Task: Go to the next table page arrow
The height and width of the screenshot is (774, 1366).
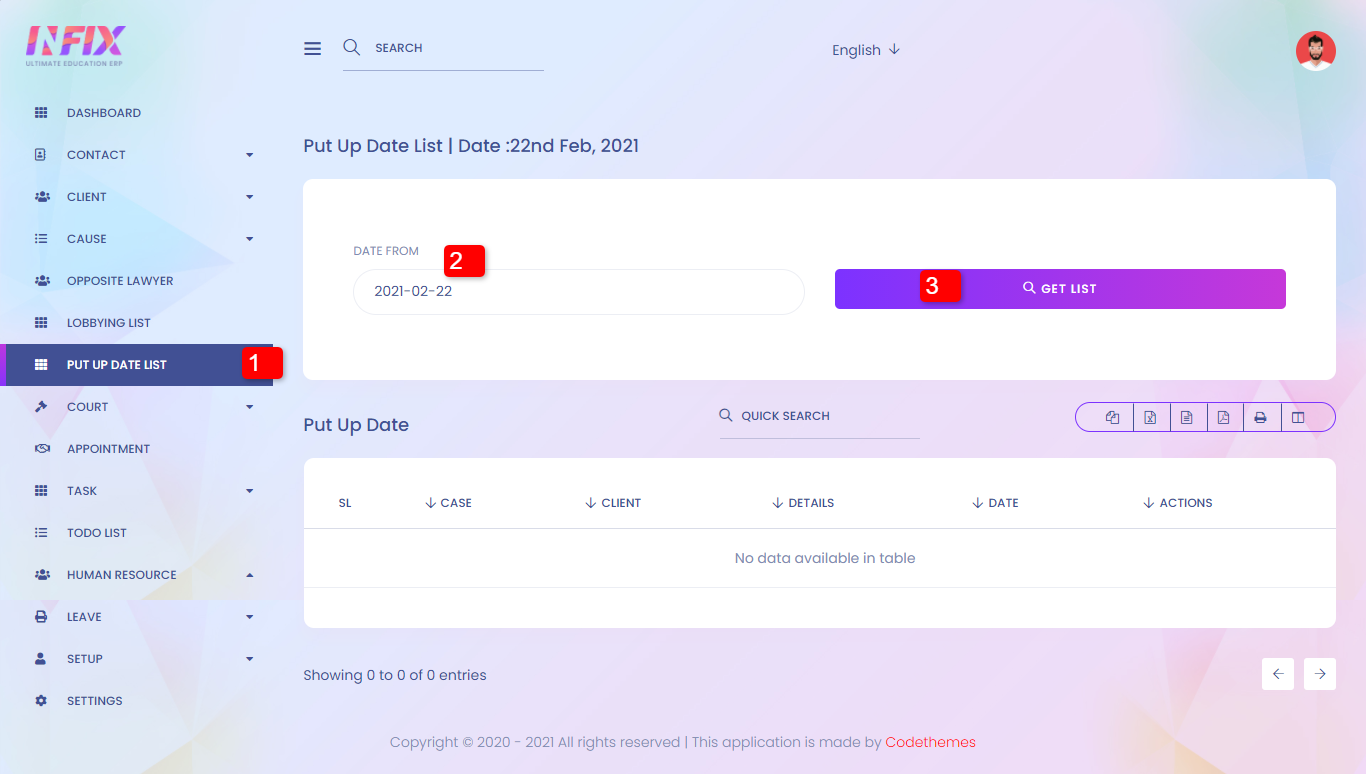Action: coord(1320,674)
